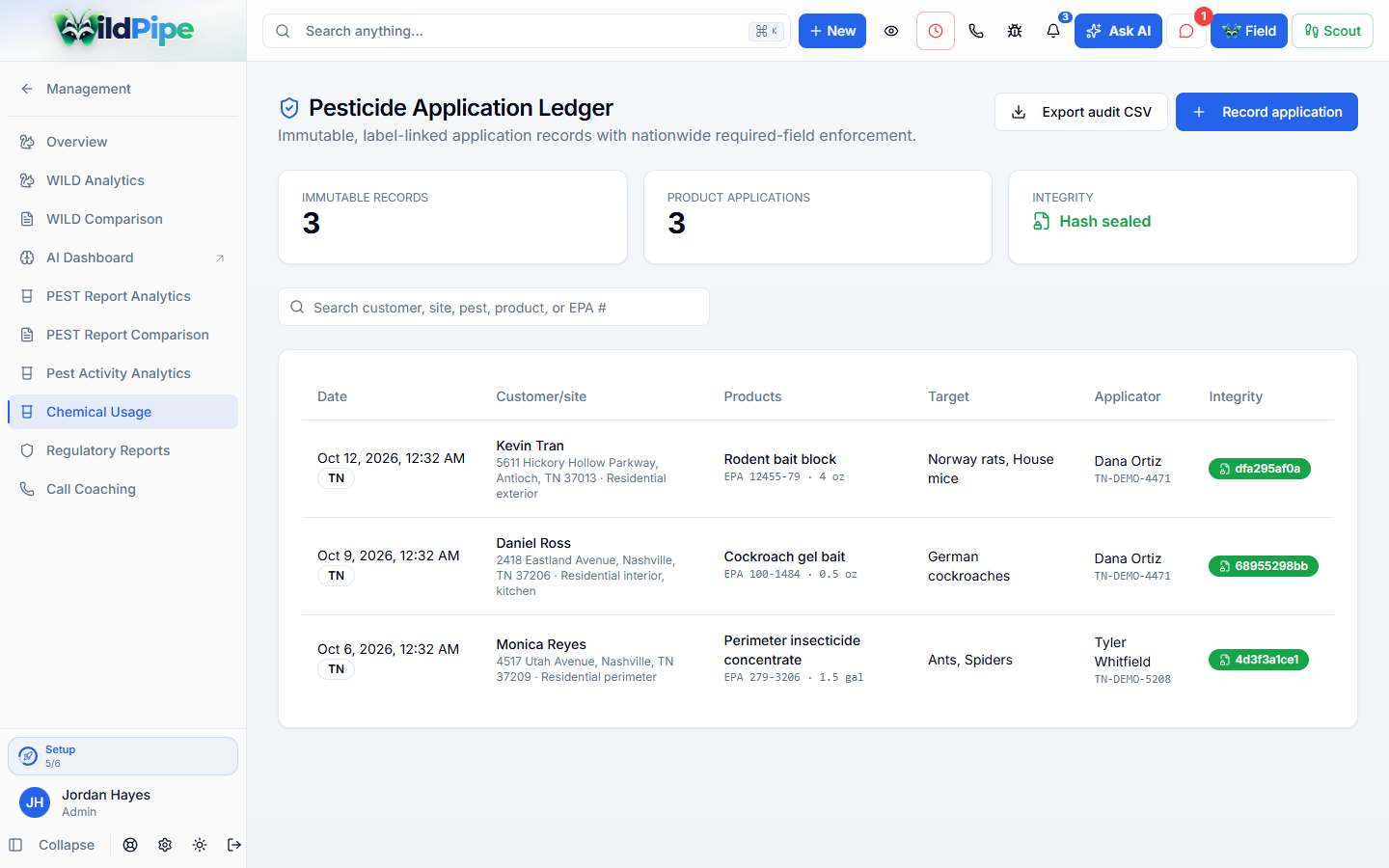The image size is (1389, 868).
Task: Click integrity hash badge dfa295af0a
Action: pyautogui.click(x=1260, y=469)
